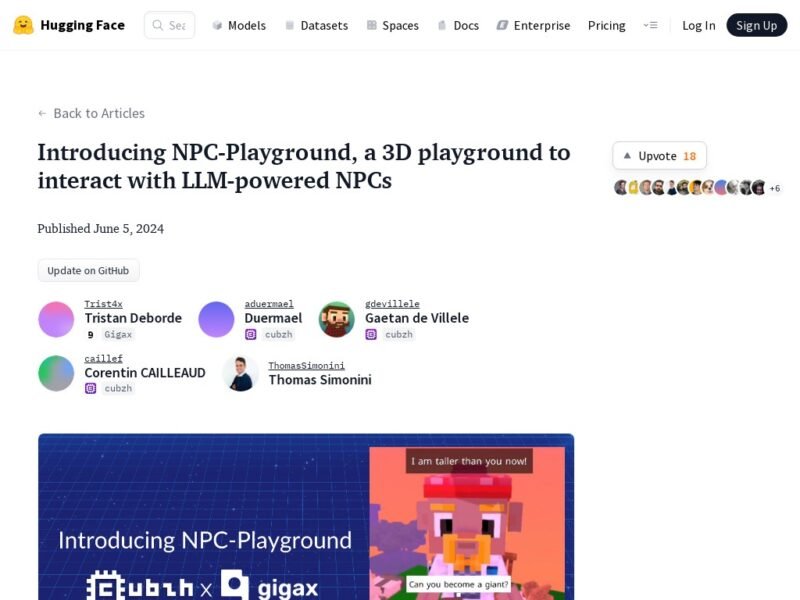Viewport: 800px width, 600px height.
Task: Click Update on GitHub button
Action: pos(88,270)
